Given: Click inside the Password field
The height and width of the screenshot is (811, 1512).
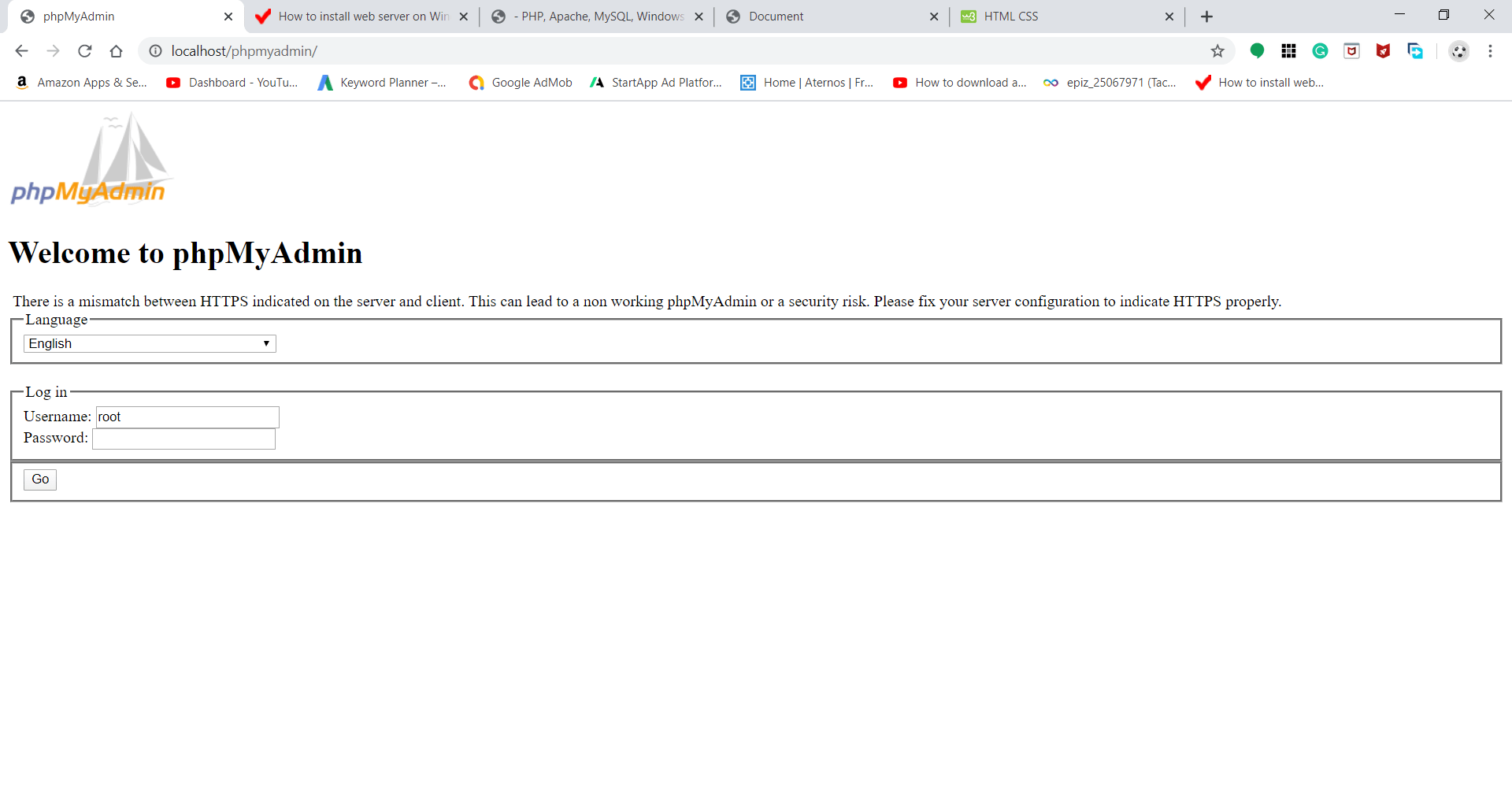Looking at the screenshot, I should tap(183, 439).
